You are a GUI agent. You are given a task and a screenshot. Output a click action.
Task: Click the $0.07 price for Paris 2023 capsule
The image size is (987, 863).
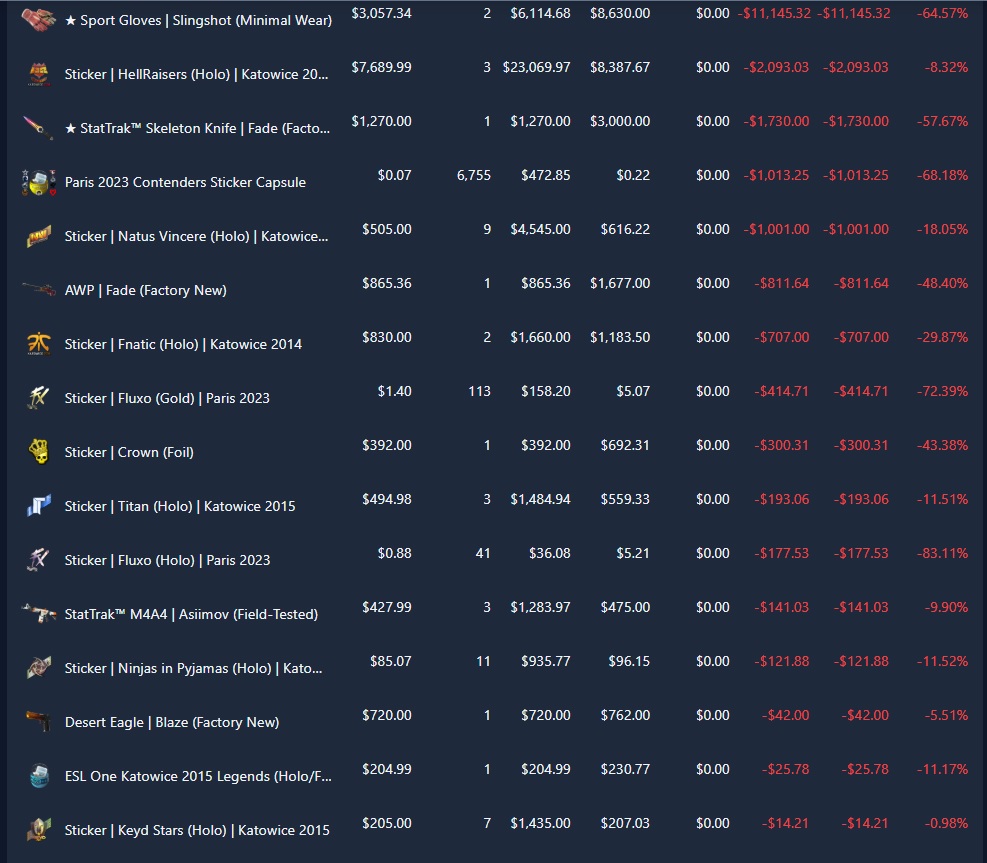coord(394,176)
